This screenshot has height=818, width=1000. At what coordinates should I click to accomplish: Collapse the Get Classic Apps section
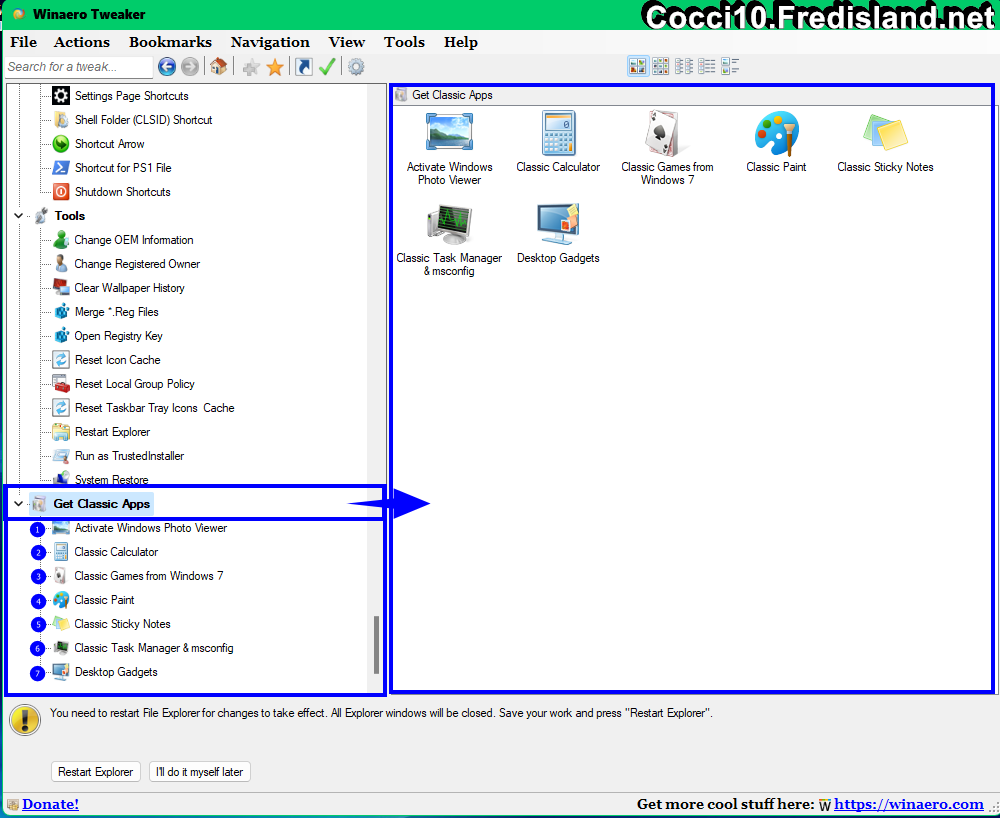click(18, 504)
